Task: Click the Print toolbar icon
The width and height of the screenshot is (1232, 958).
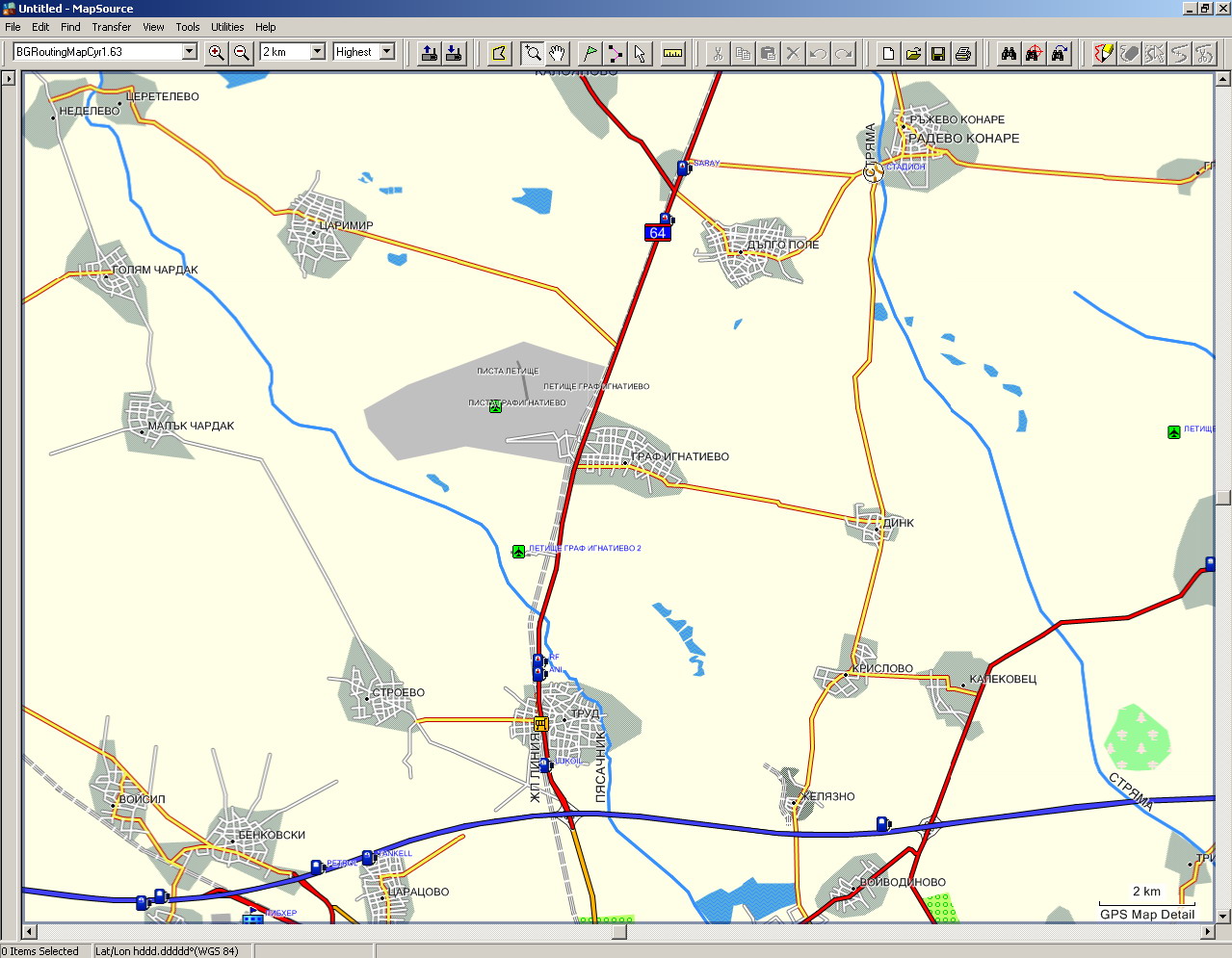Action: coord(963,53)
